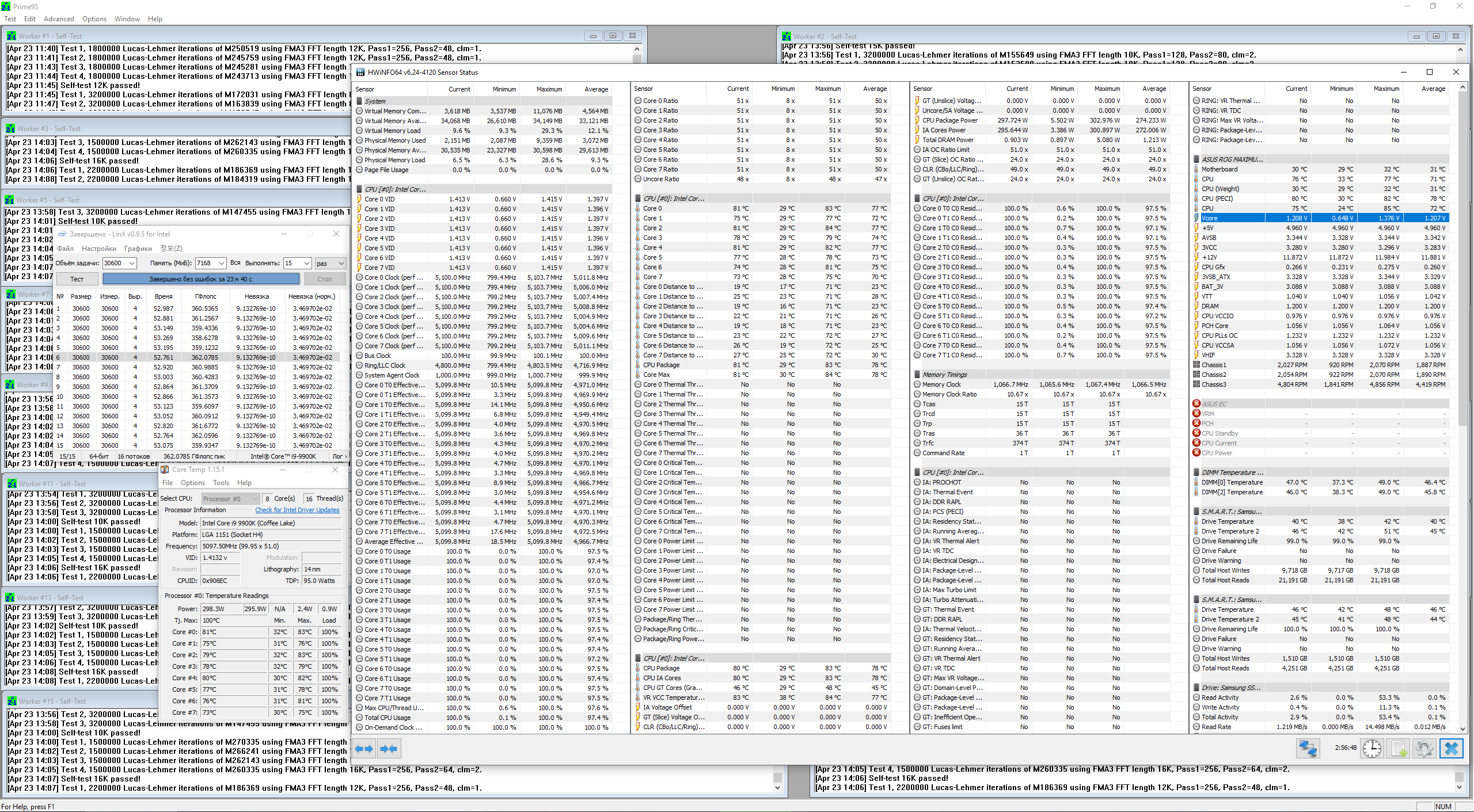The height and width of the screenshot is (812, 1474).
Task: Click the HWiNFO expand columns left-right arrows icon
Action: pyautogui.click(x=364, y=749)
